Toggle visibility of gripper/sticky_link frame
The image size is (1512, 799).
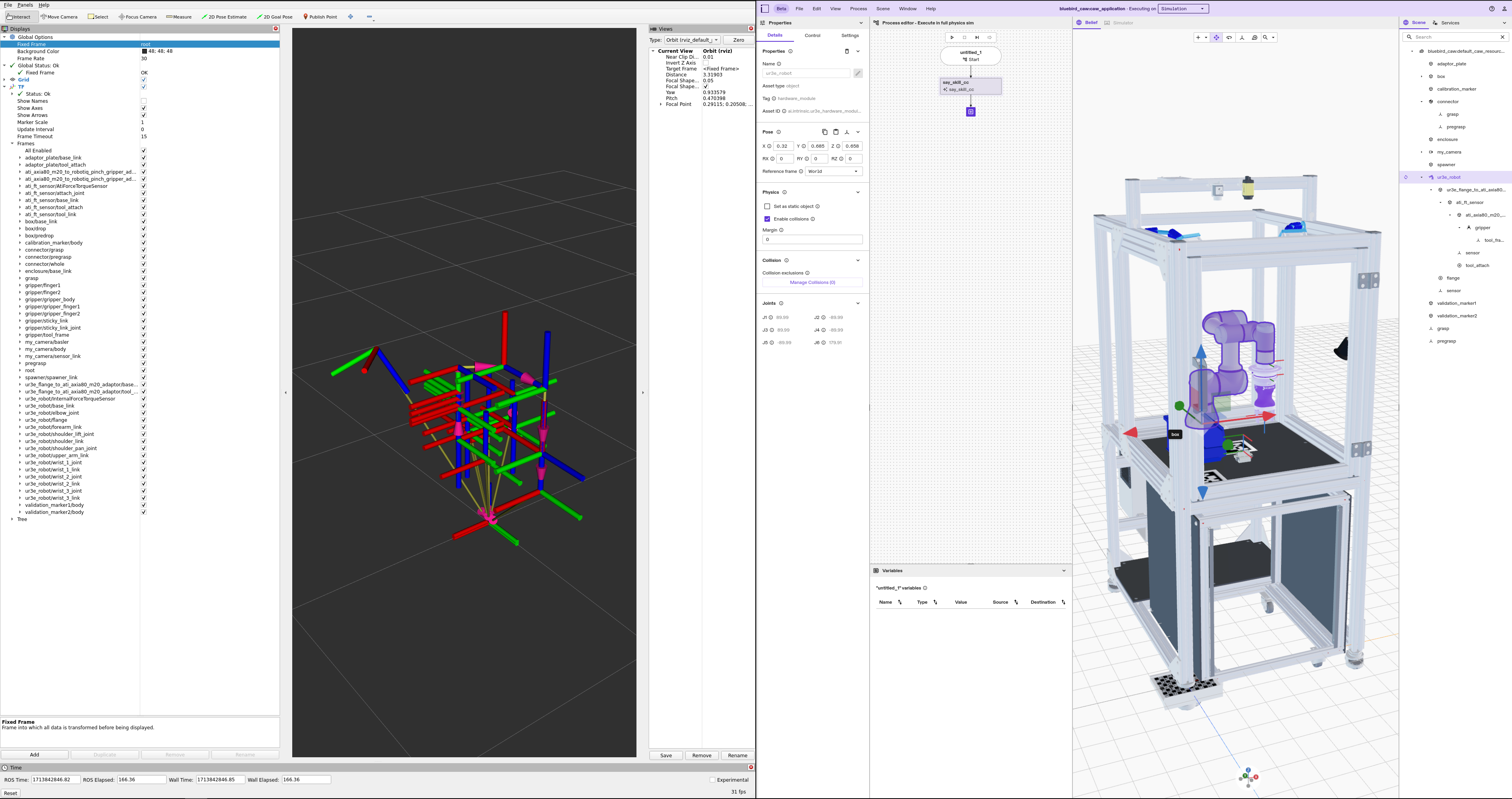click(x=143, y=321)
